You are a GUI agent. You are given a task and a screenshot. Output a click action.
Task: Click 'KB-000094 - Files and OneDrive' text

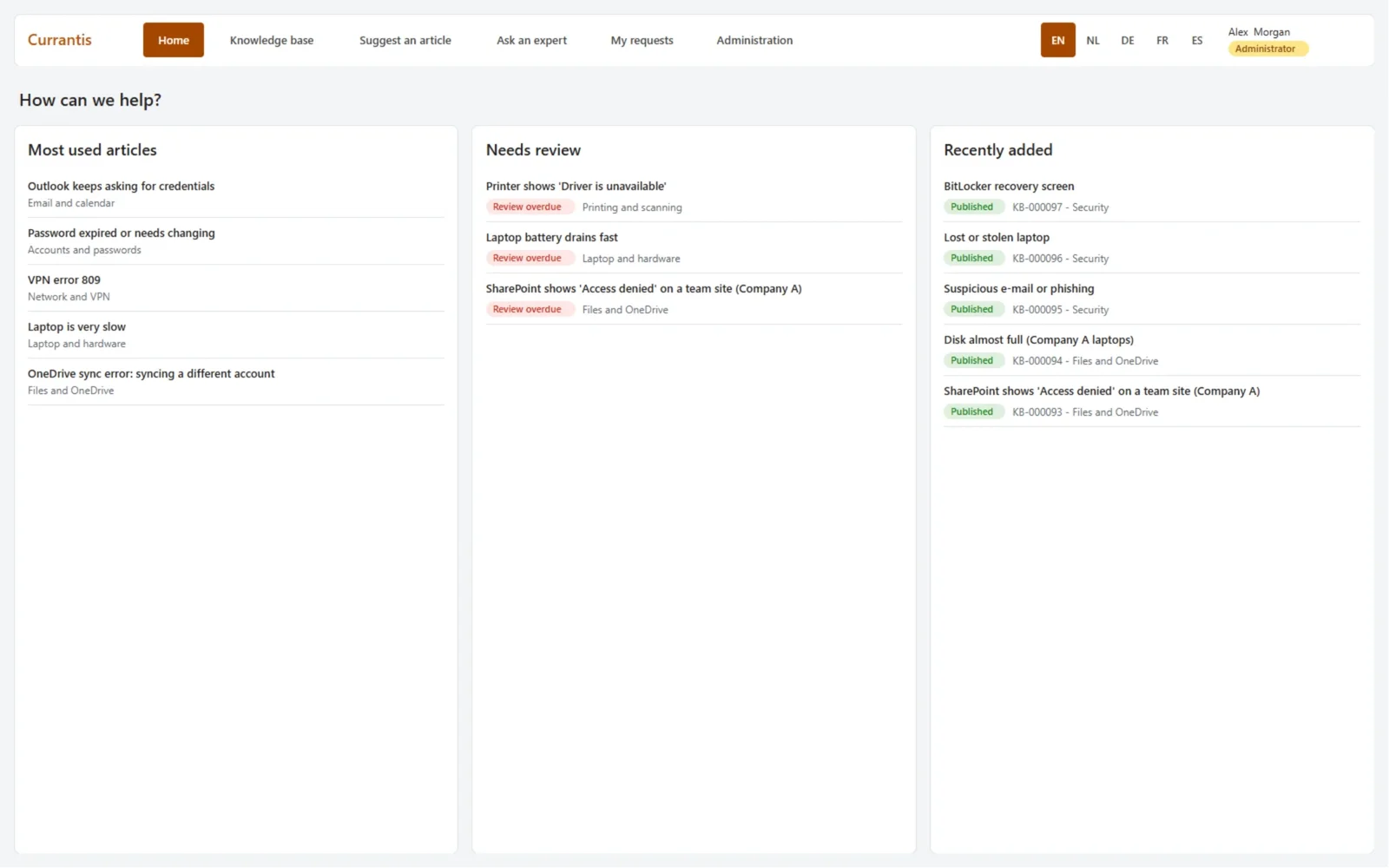click(x=1085, y=361)
